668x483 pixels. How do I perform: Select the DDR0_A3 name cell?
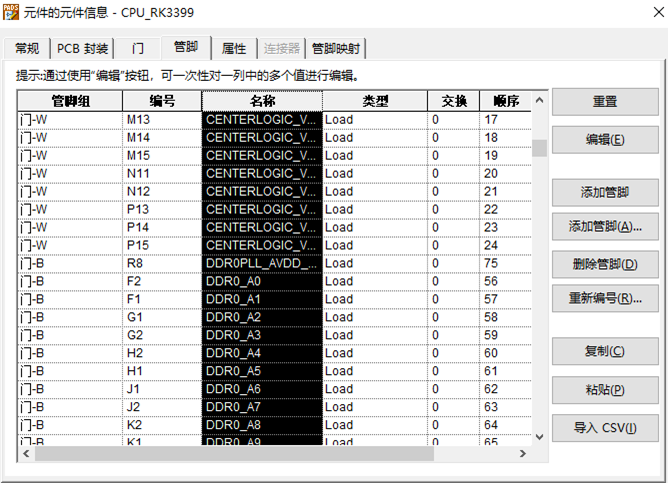click(262, 335)
